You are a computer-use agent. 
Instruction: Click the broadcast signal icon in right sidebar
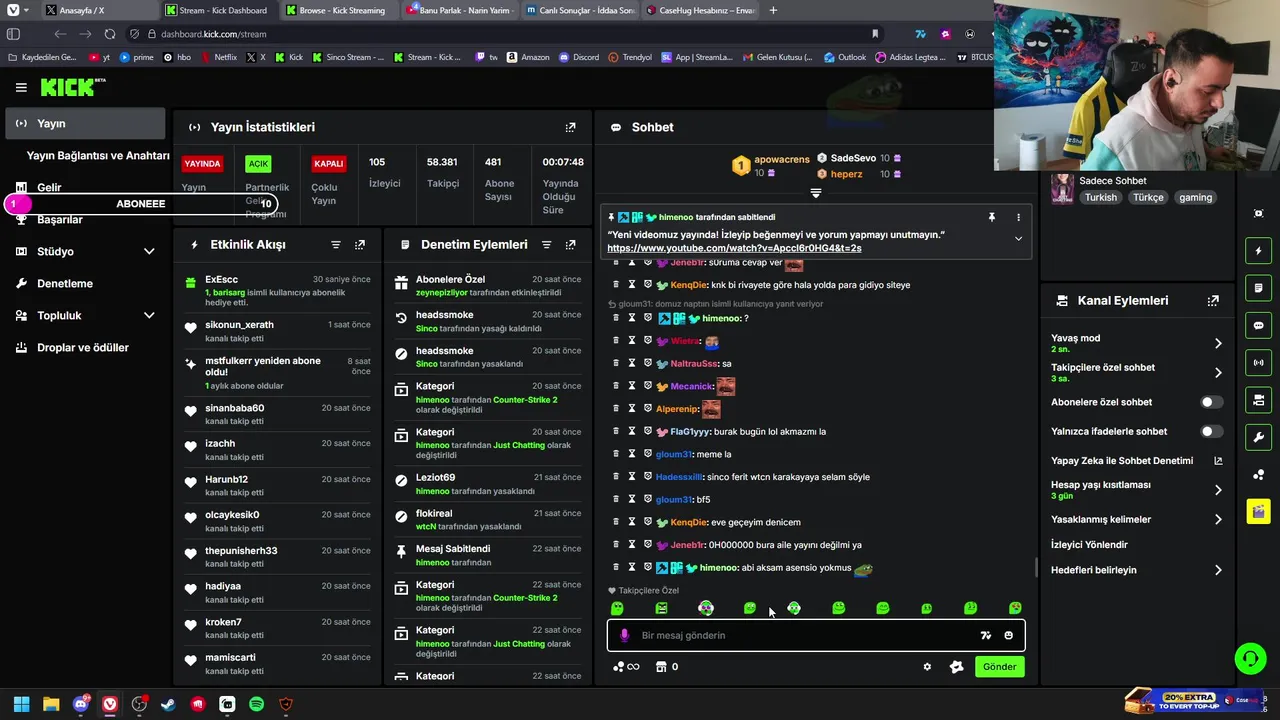pos(1258,362)
